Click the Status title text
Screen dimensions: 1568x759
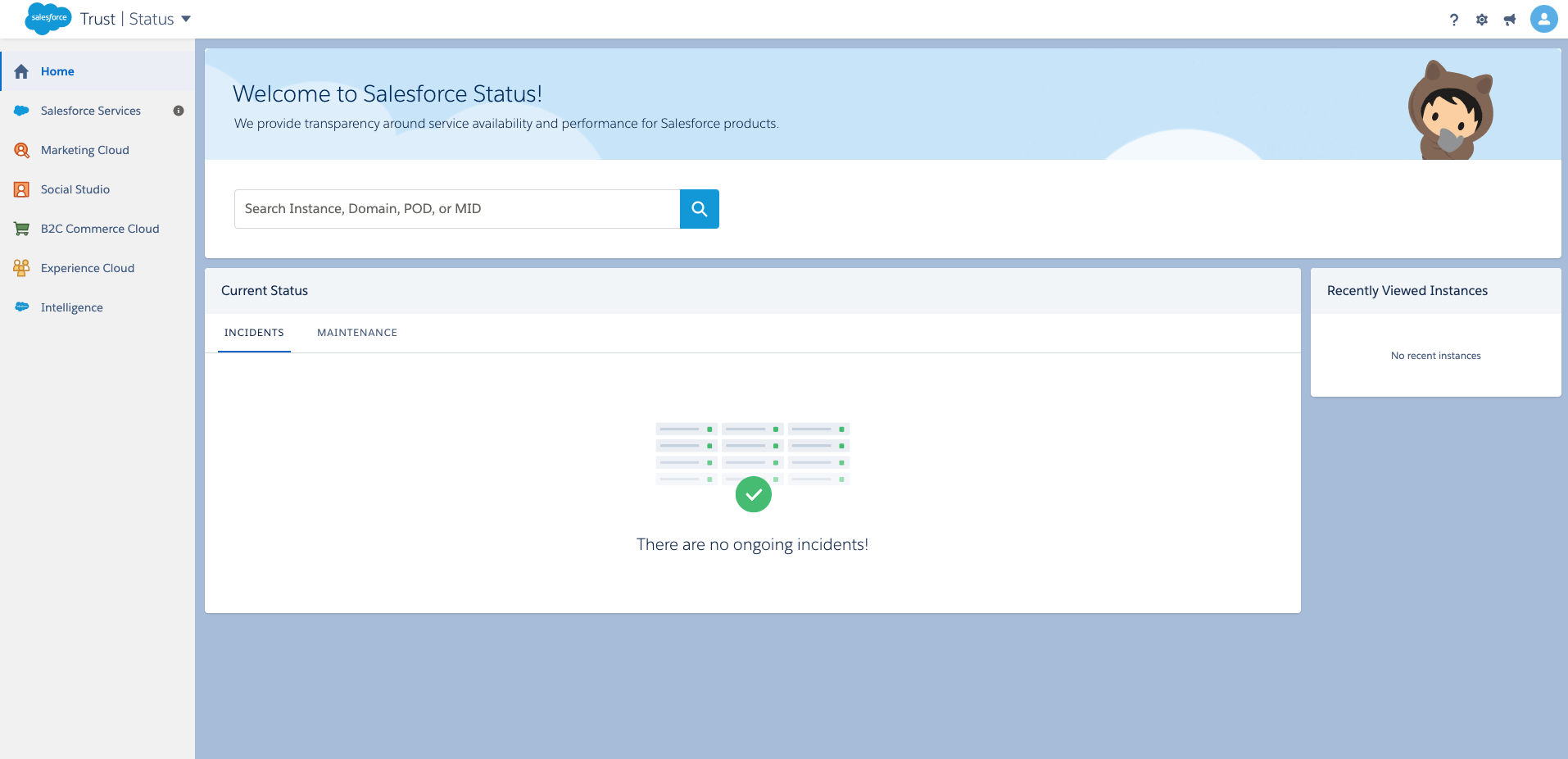(x=152, y=19)
